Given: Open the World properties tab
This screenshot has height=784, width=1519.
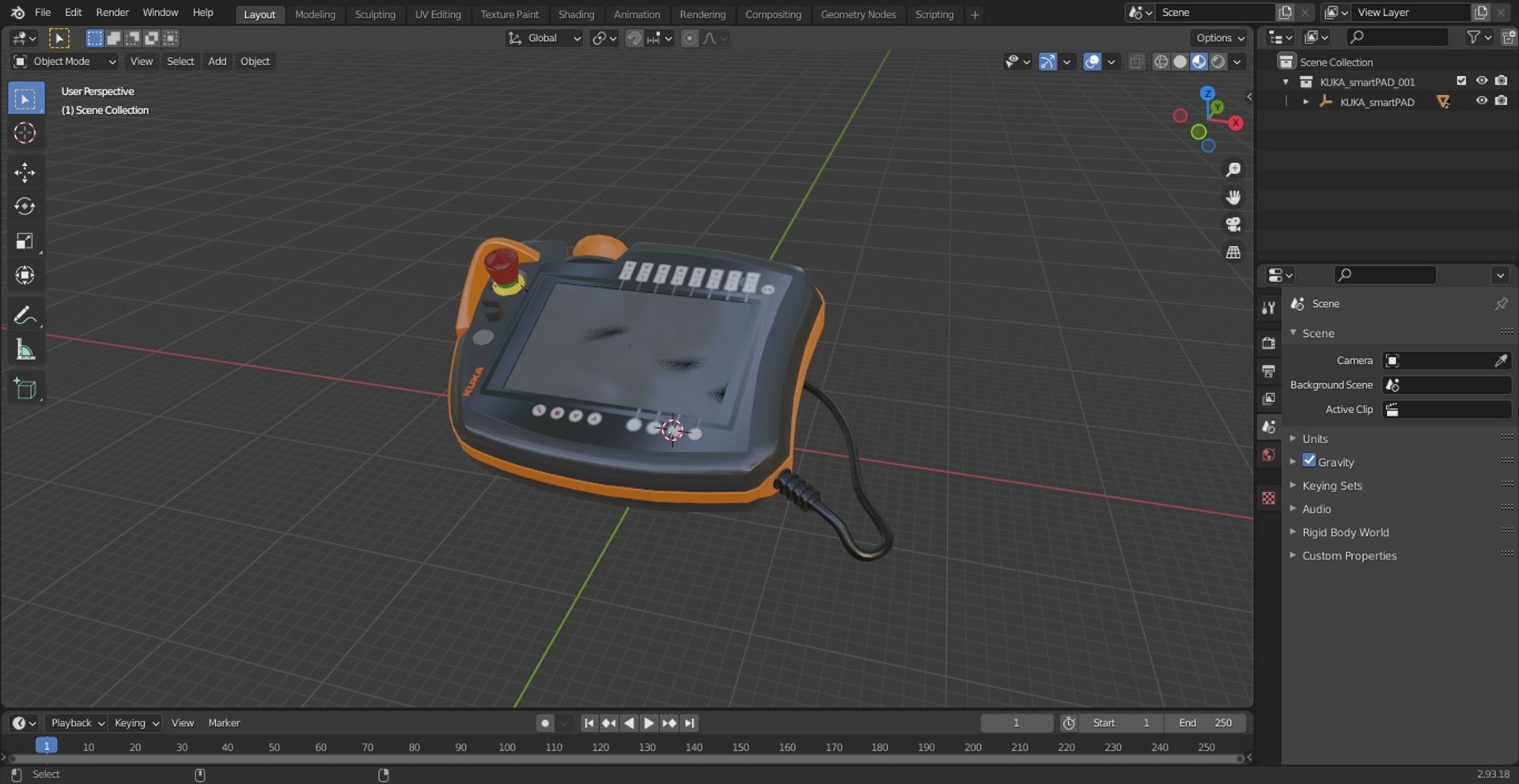Looking at the screenshot, I should 1268,454.
